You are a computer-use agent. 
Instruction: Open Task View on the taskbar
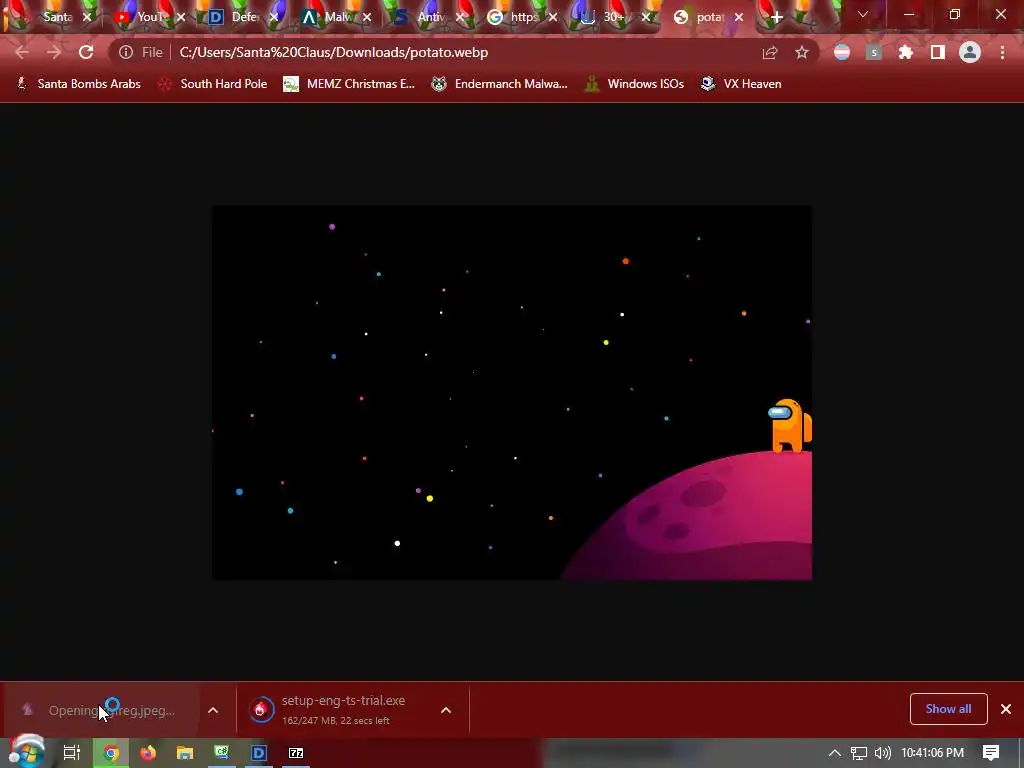(x=72, y=753)
